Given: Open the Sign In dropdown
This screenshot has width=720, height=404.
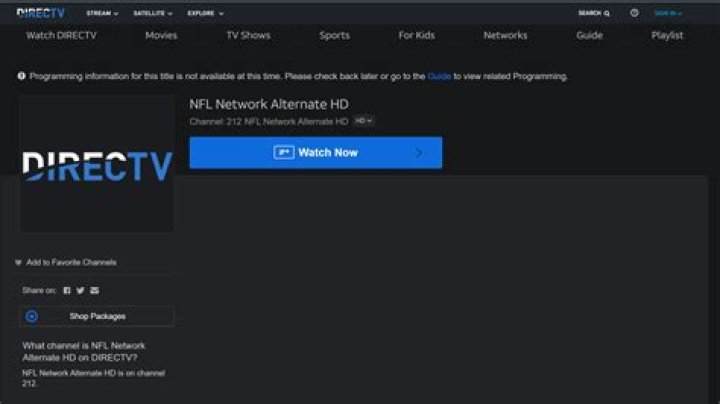Looking at the screenshot, I should [667, 14].
